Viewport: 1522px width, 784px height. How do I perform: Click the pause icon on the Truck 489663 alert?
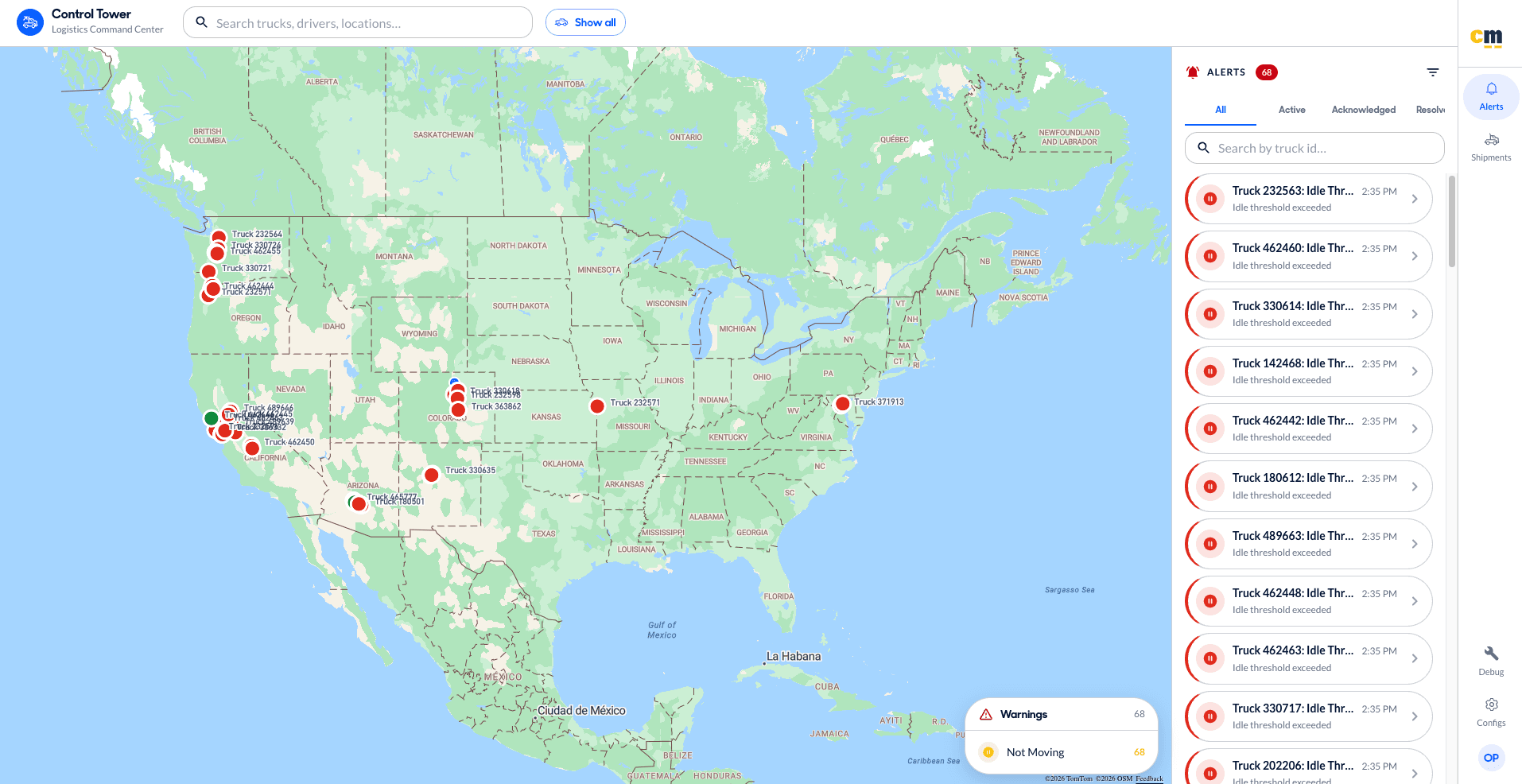click(x=1210, y=544)
